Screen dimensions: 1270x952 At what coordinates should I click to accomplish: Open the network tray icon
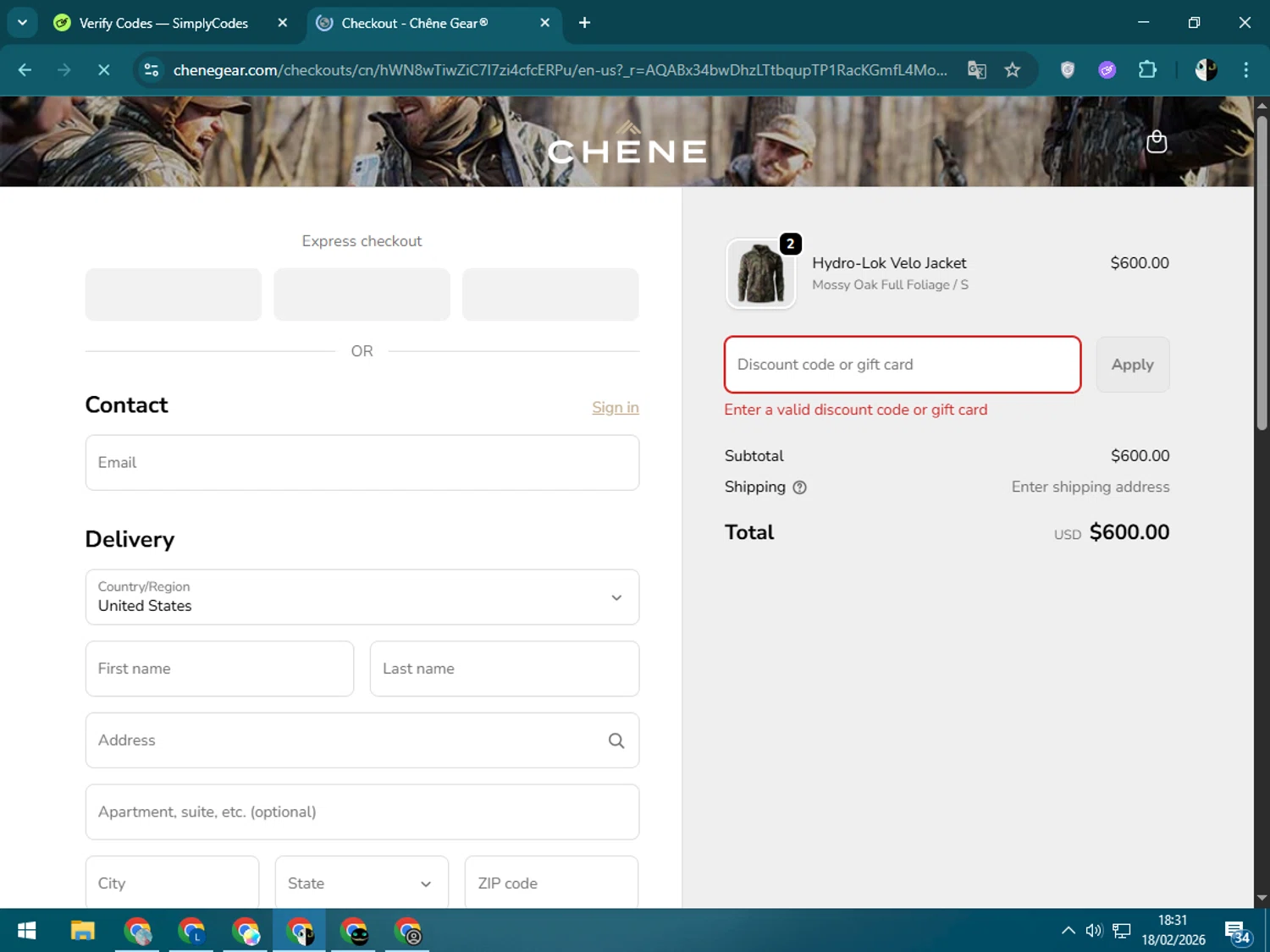[1122, 931]
